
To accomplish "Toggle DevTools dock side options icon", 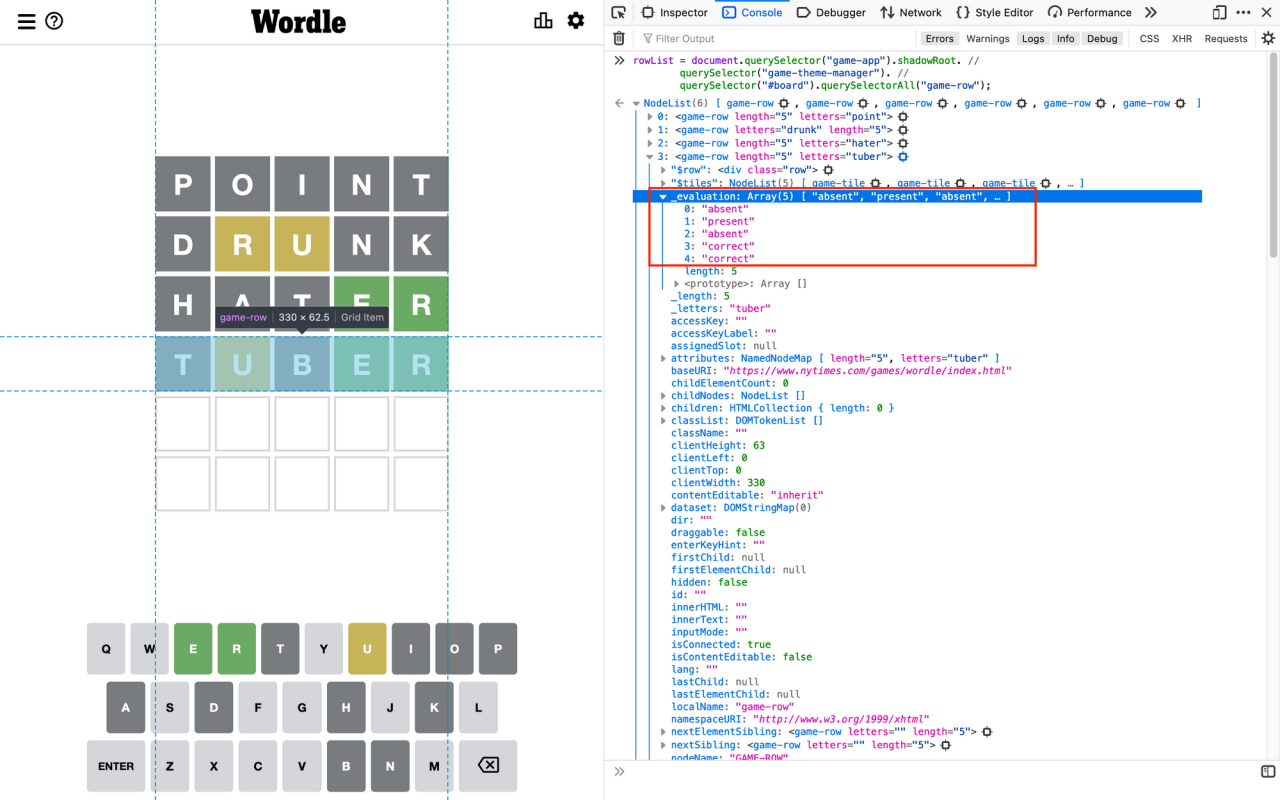I will 1219,12.
